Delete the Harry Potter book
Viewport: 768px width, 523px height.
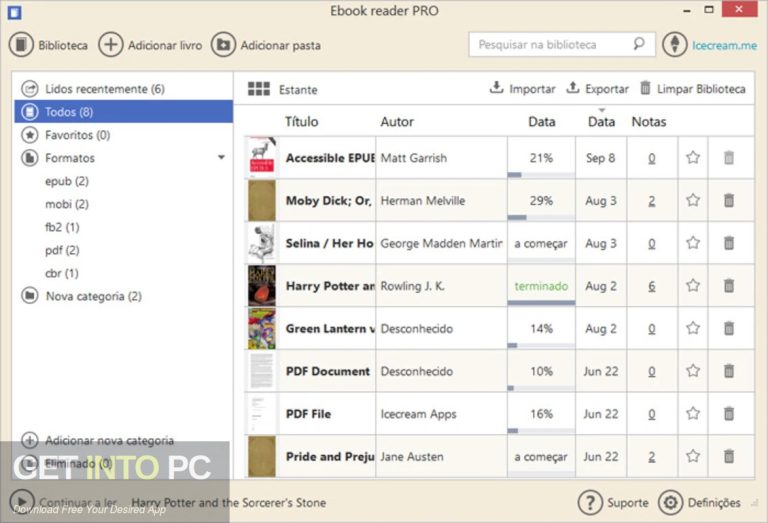point(729,285)
